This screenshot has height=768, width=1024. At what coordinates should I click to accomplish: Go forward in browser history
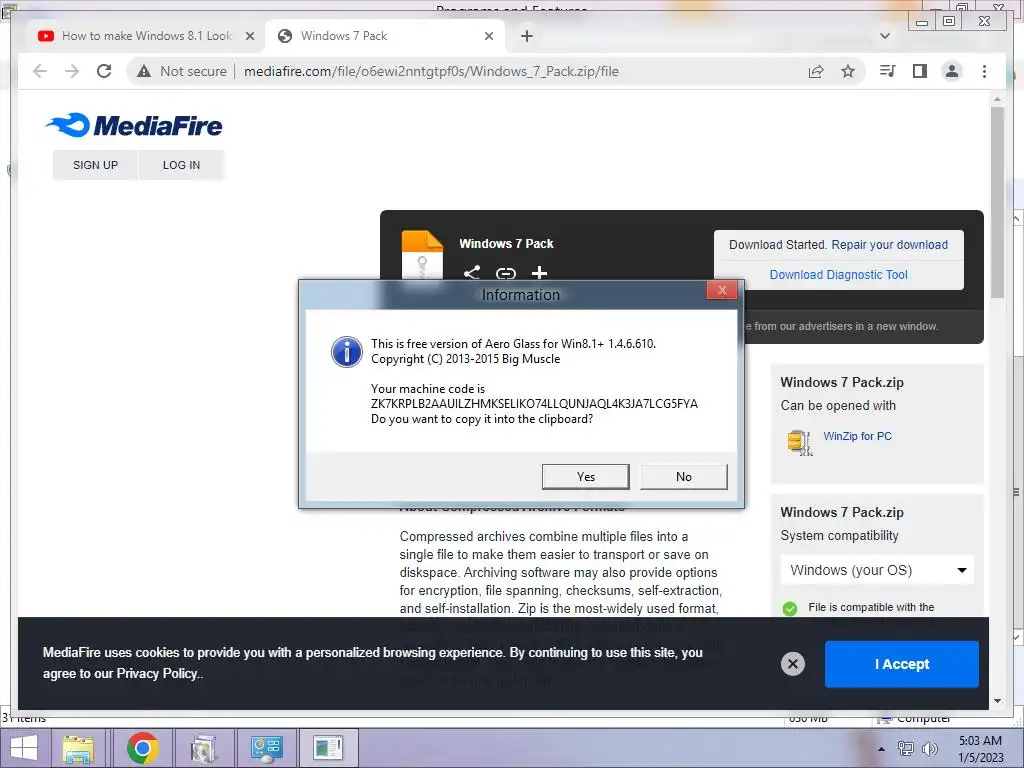72,71
